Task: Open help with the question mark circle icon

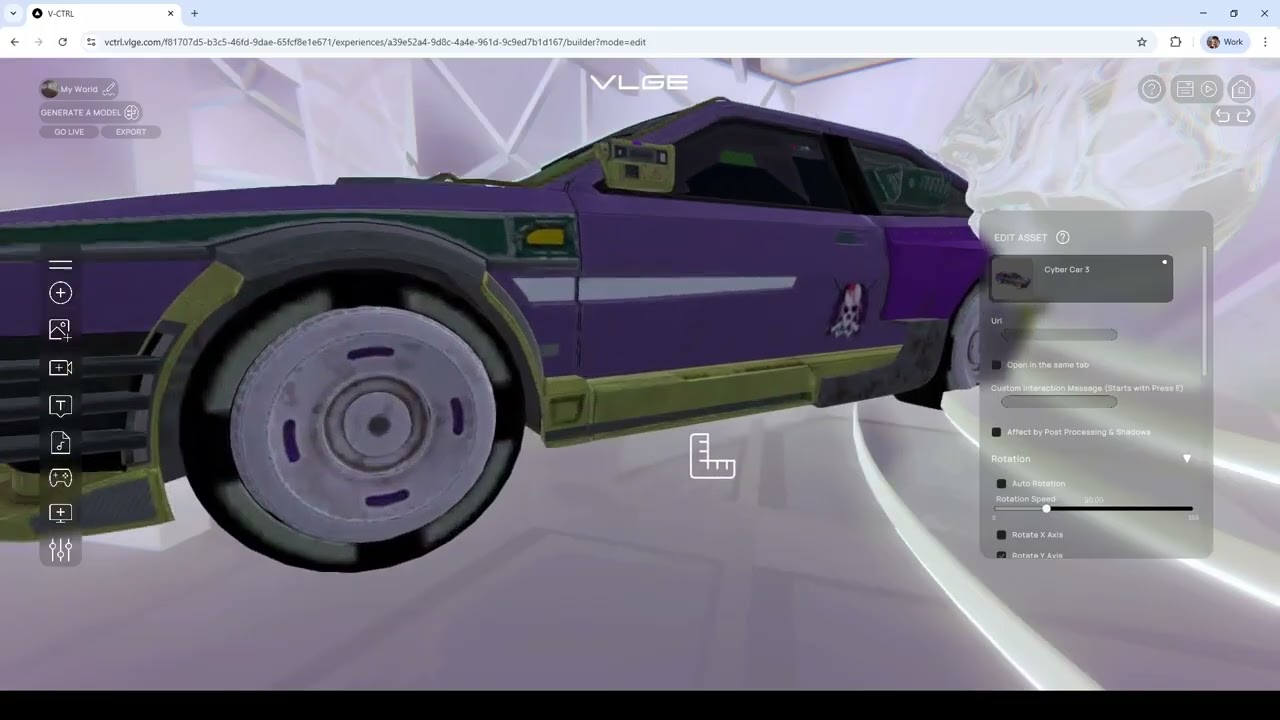Action: [1151, 89]
